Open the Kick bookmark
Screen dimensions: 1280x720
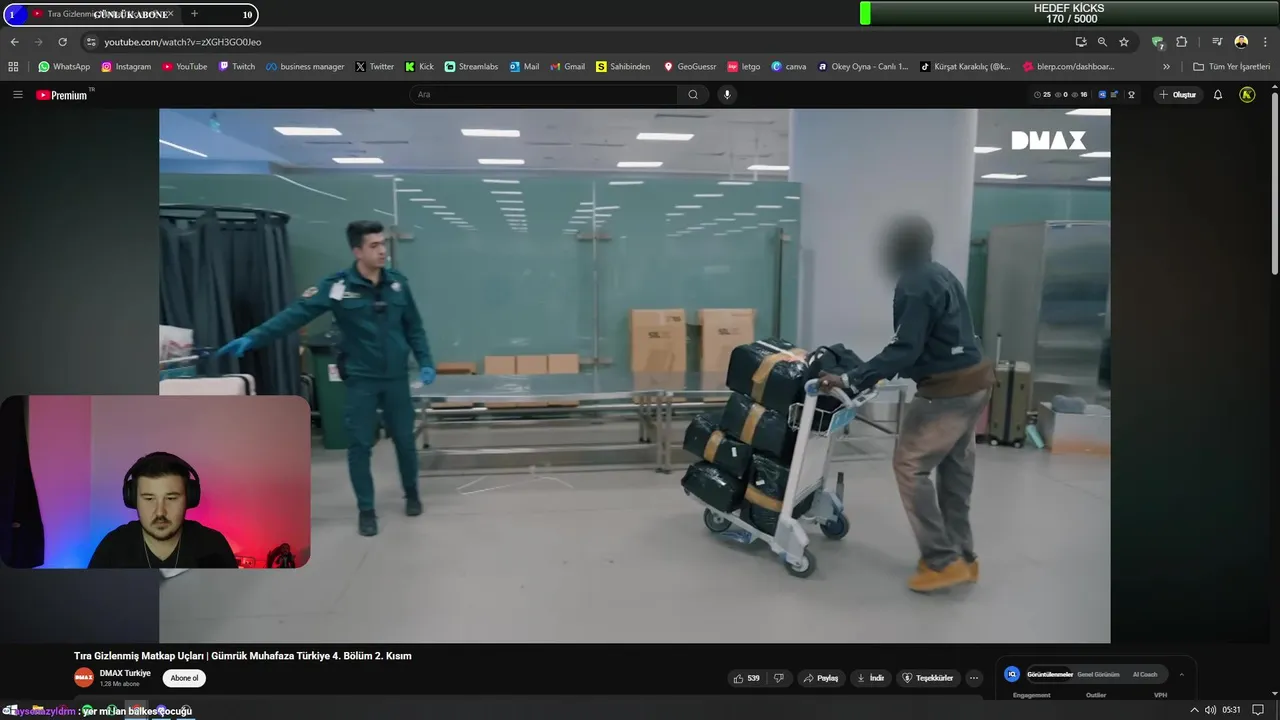tap(419, 67)
